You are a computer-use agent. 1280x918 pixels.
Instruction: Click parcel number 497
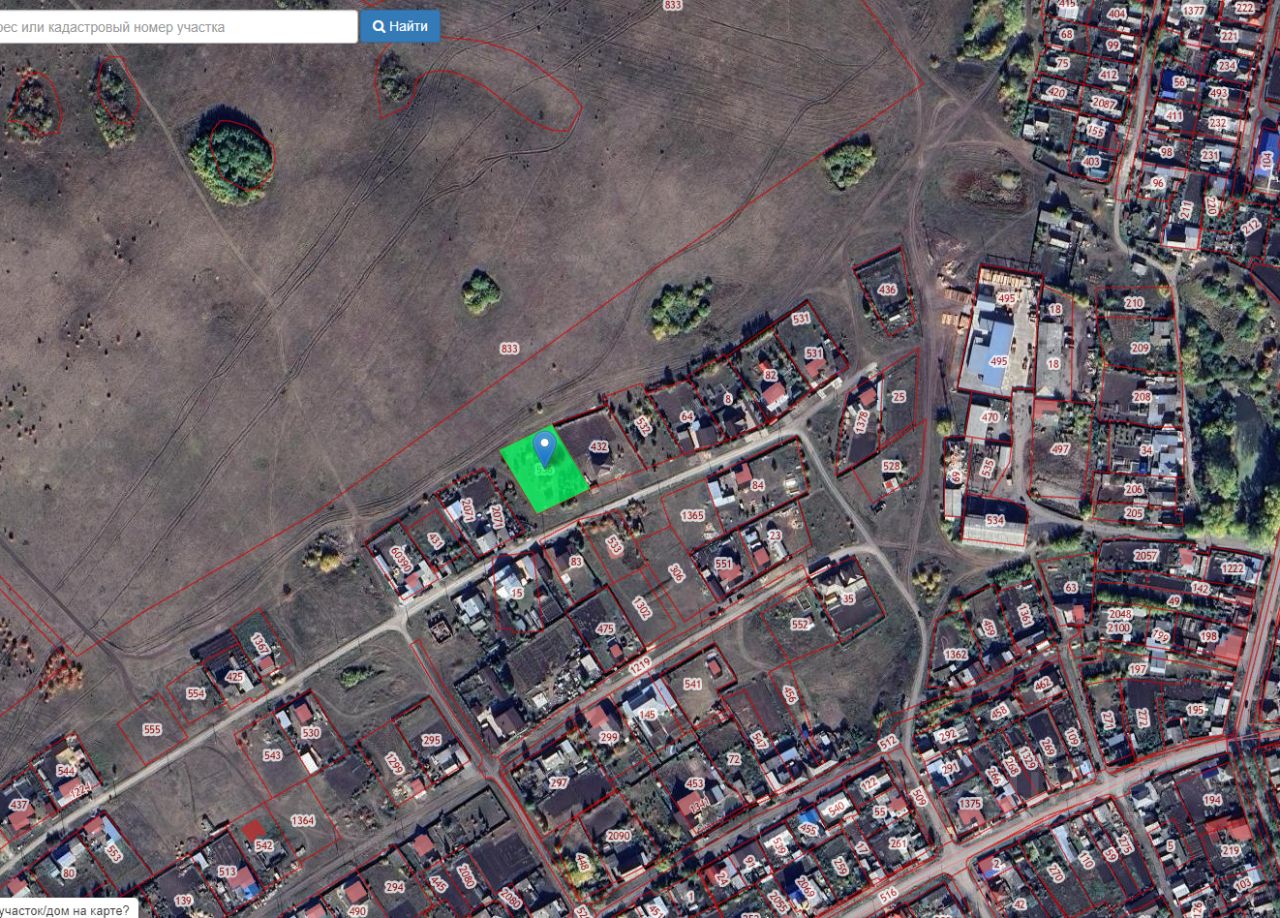coord(1060,450)
